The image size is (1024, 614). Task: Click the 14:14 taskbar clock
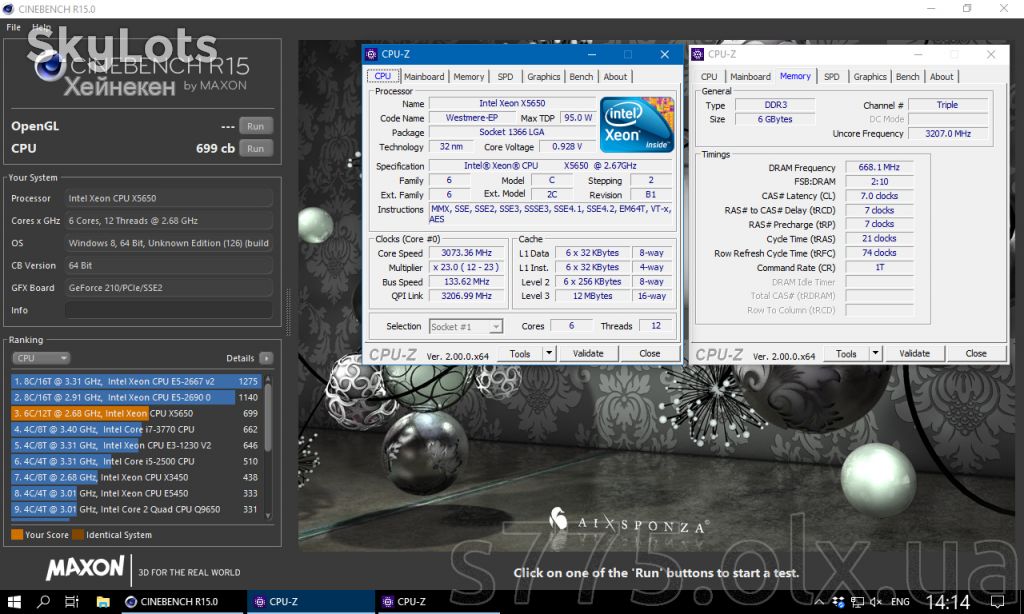(x=948, y=602)
